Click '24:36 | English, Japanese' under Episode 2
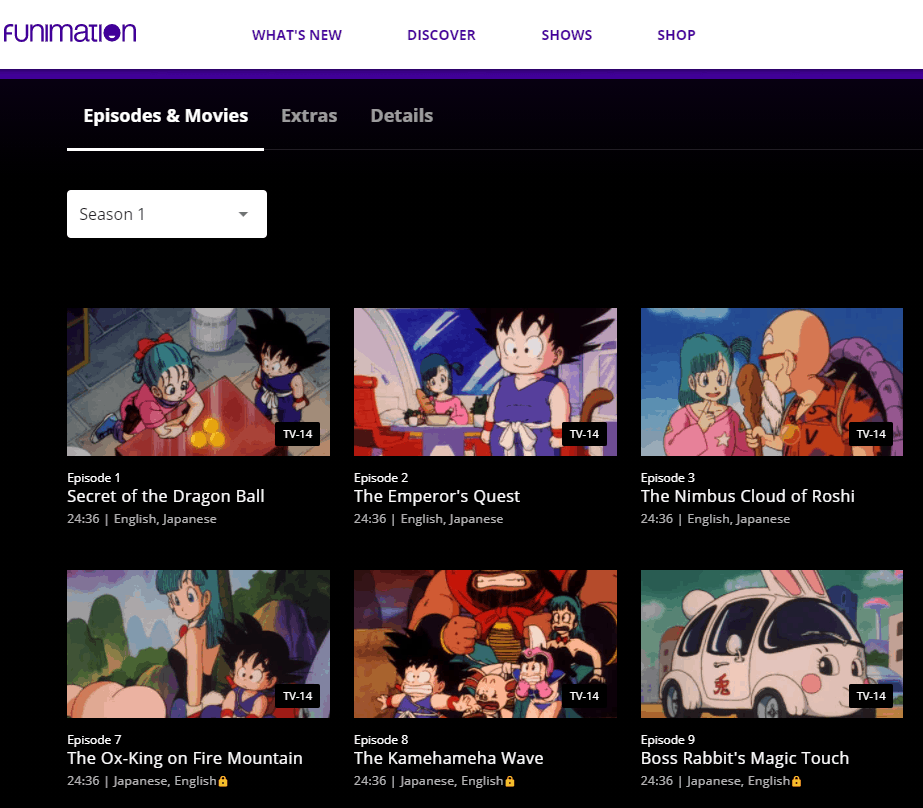Screen dimensions: 923x808 click(429, 519)
